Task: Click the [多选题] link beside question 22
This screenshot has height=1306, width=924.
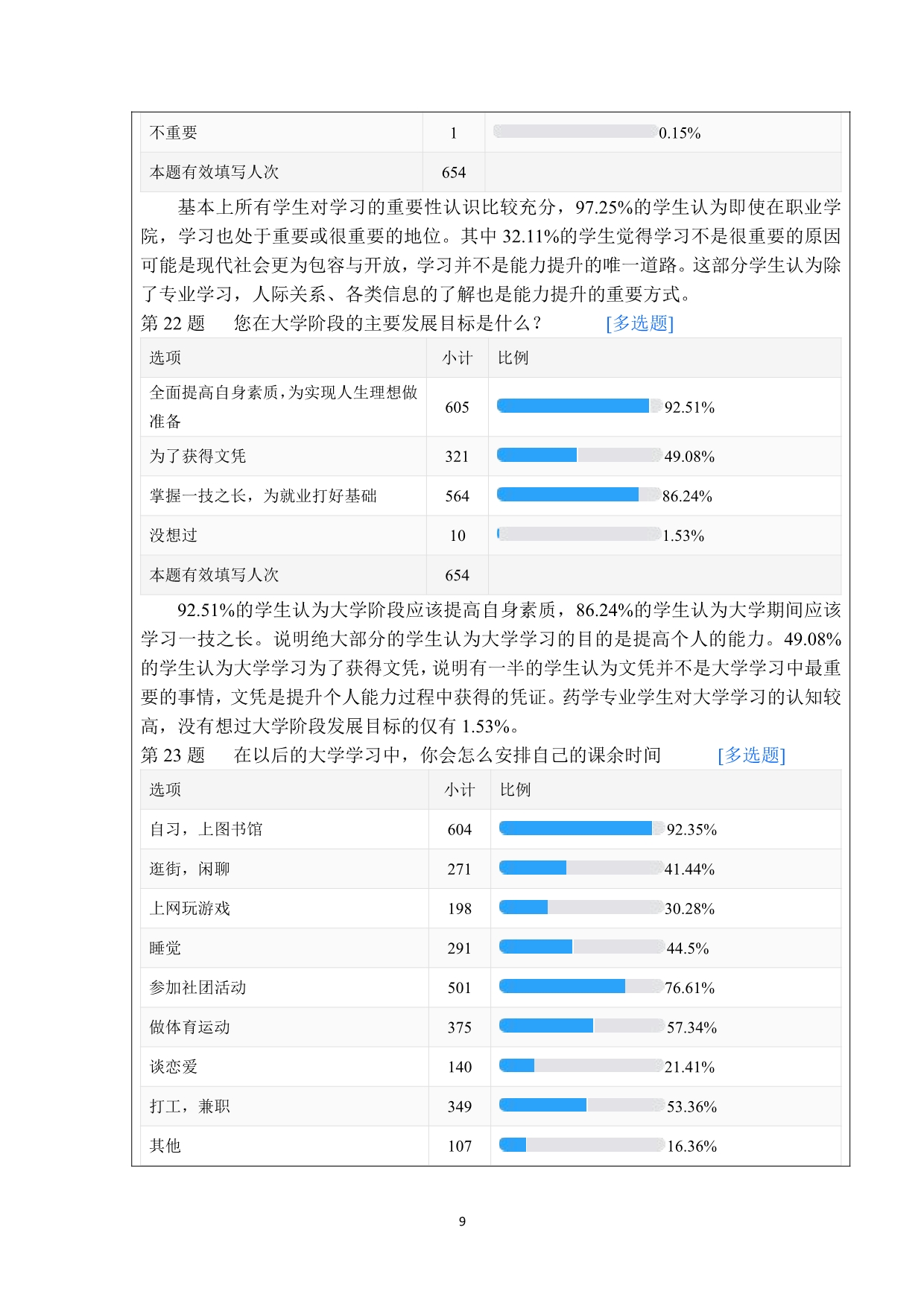Action: (x=639, y=323)
